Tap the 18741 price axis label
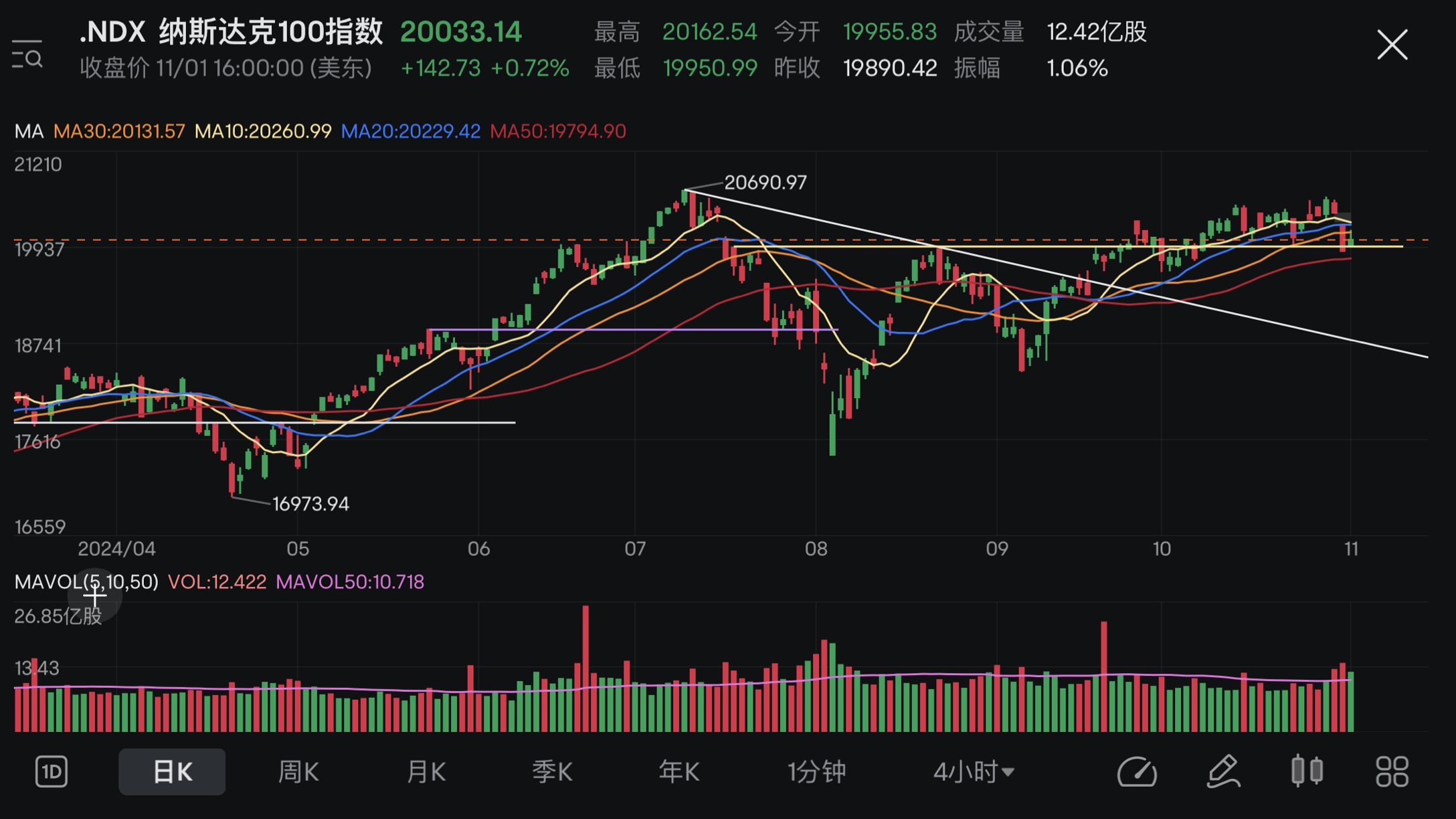1456x819 pixels. (37, 346)
